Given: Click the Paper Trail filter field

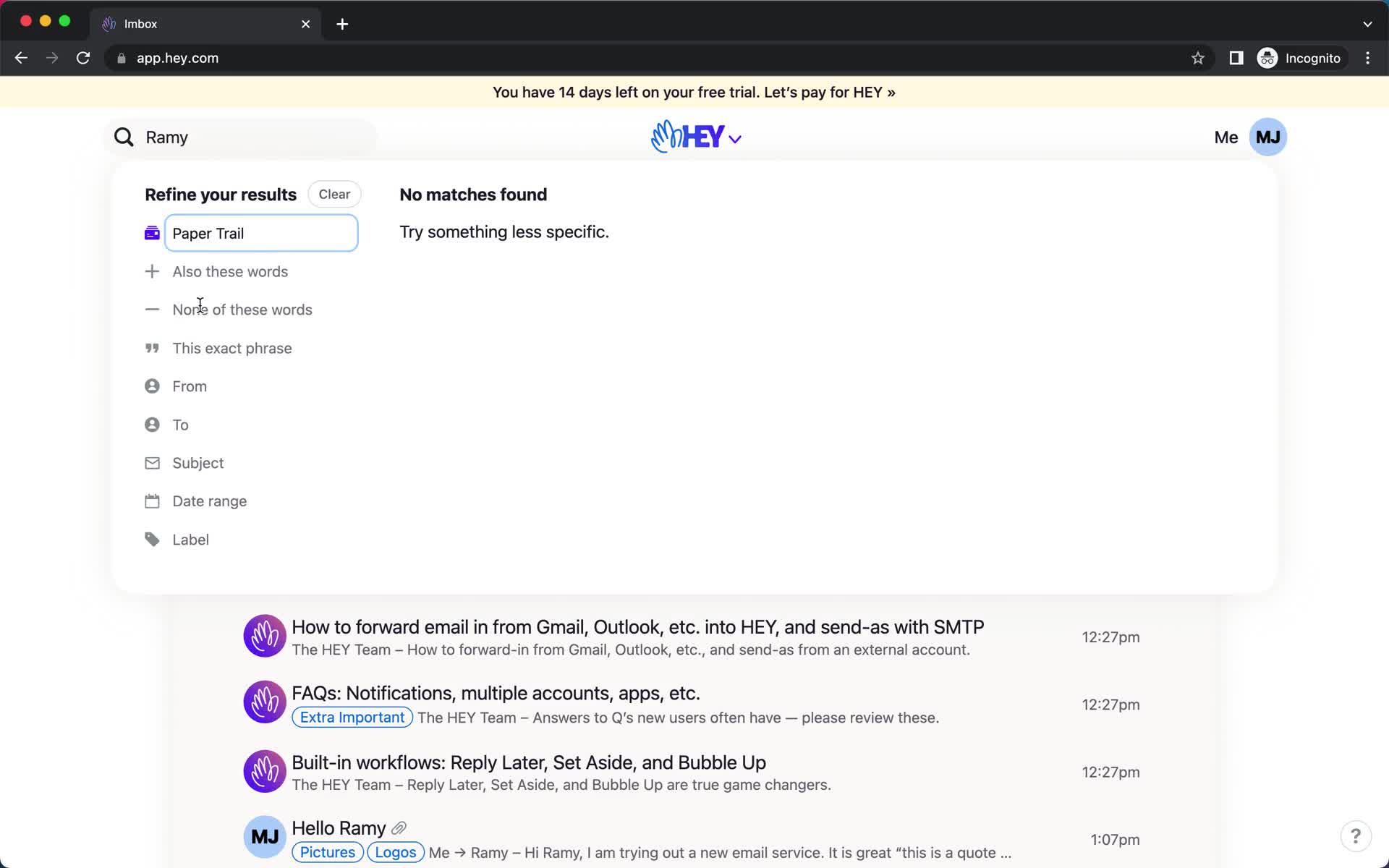Looking at the screenshot, I should coord(261,233).
